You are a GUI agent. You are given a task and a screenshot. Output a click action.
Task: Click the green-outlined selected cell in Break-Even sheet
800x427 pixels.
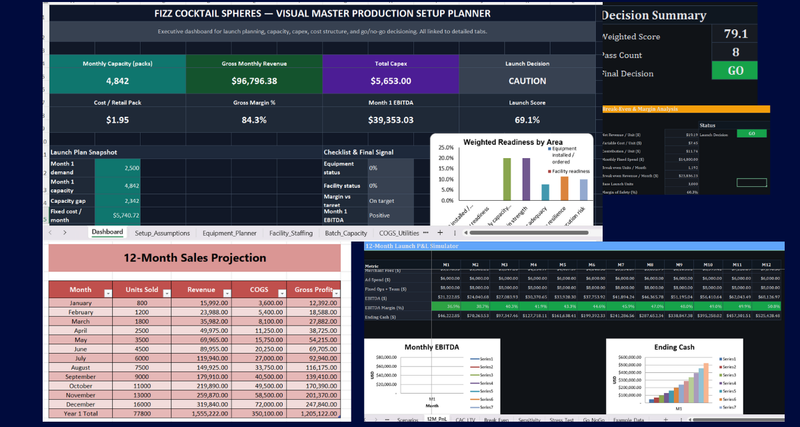(x=752, y=183)
